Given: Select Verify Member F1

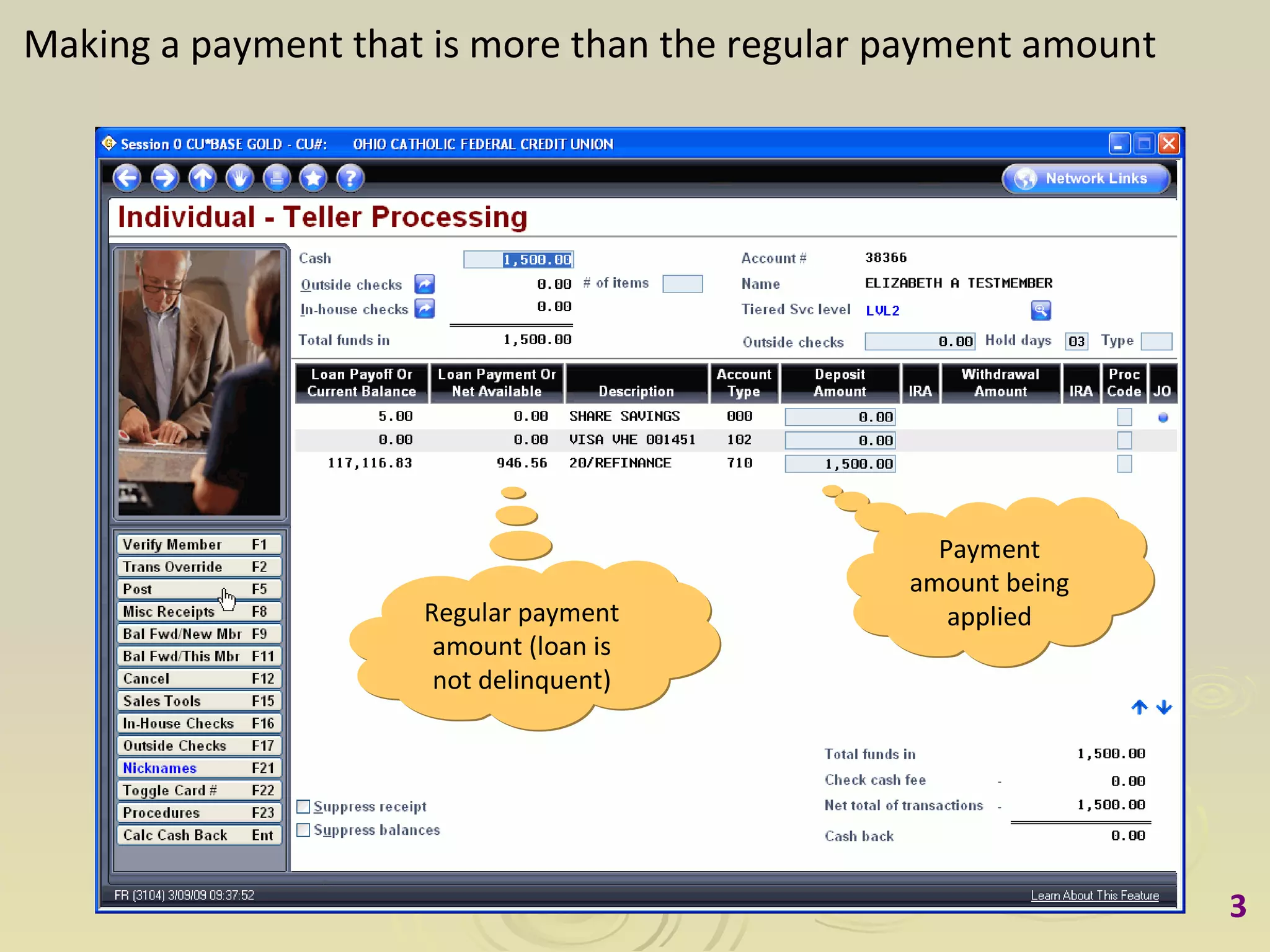Looking at the screenshot, I should (x=199, y=544).
